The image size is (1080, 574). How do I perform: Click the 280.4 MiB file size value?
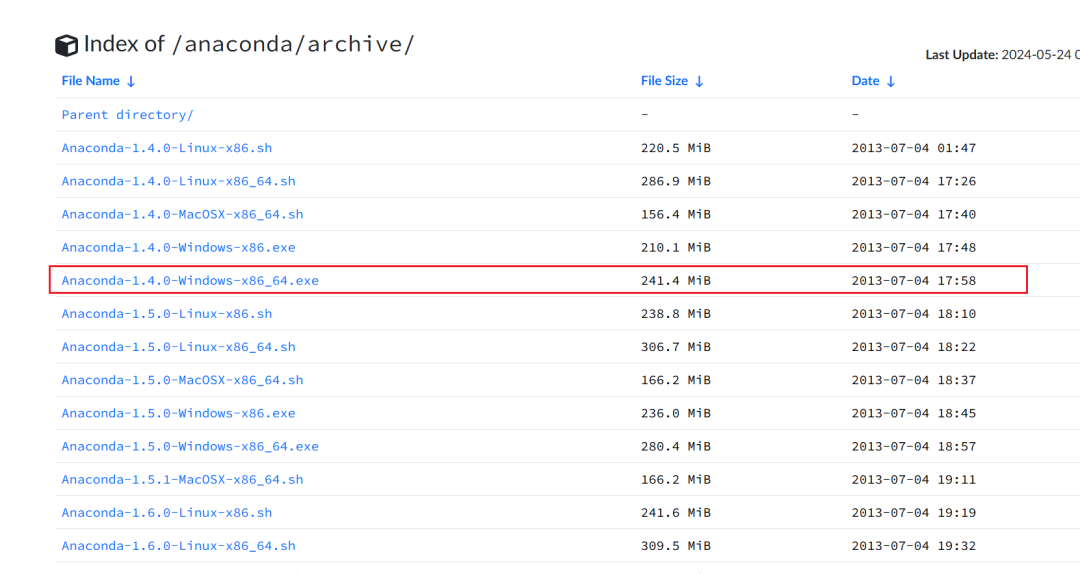676,446
